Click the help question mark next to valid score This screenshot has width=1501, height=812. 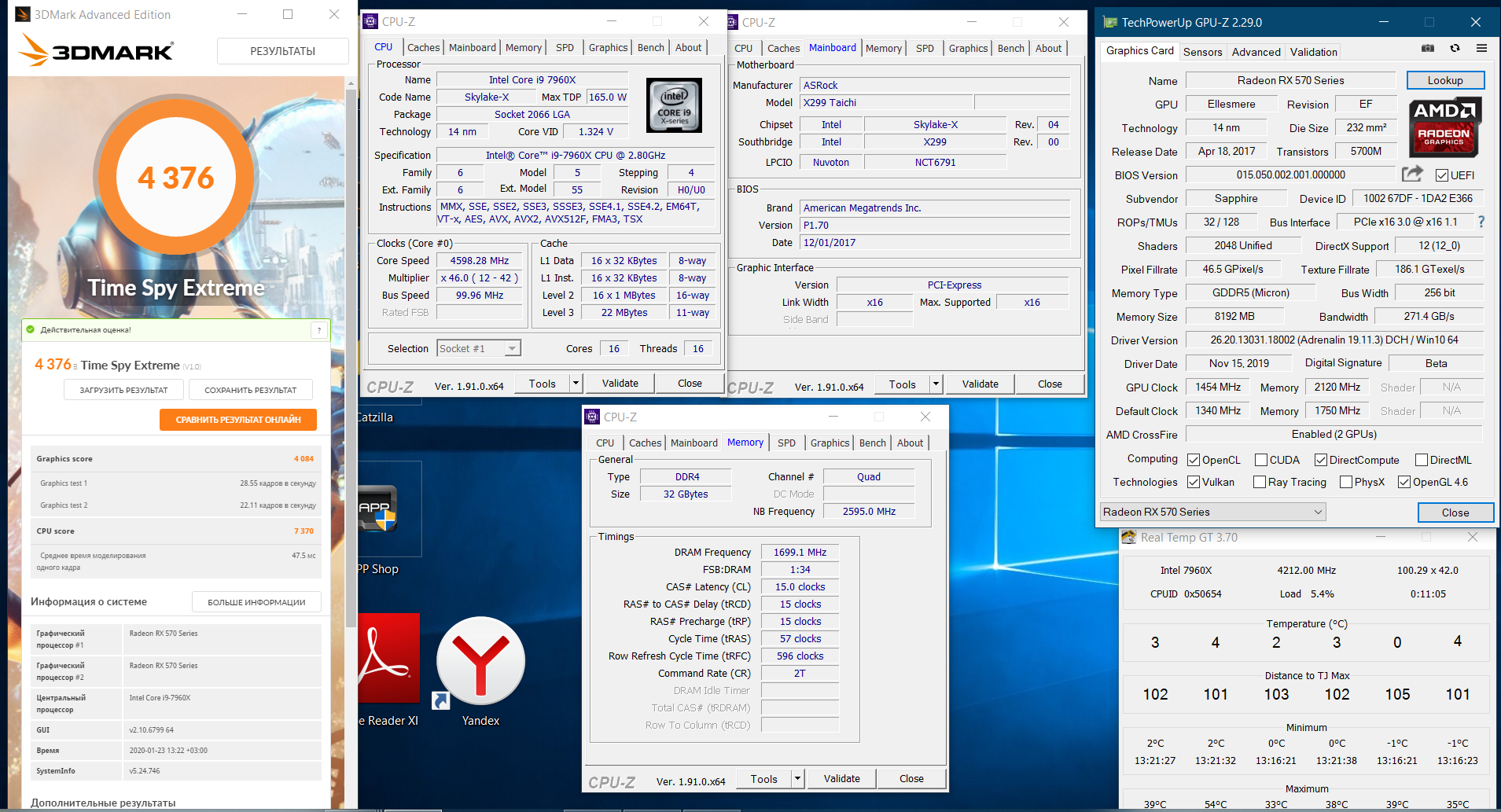[x=319, y=330]
